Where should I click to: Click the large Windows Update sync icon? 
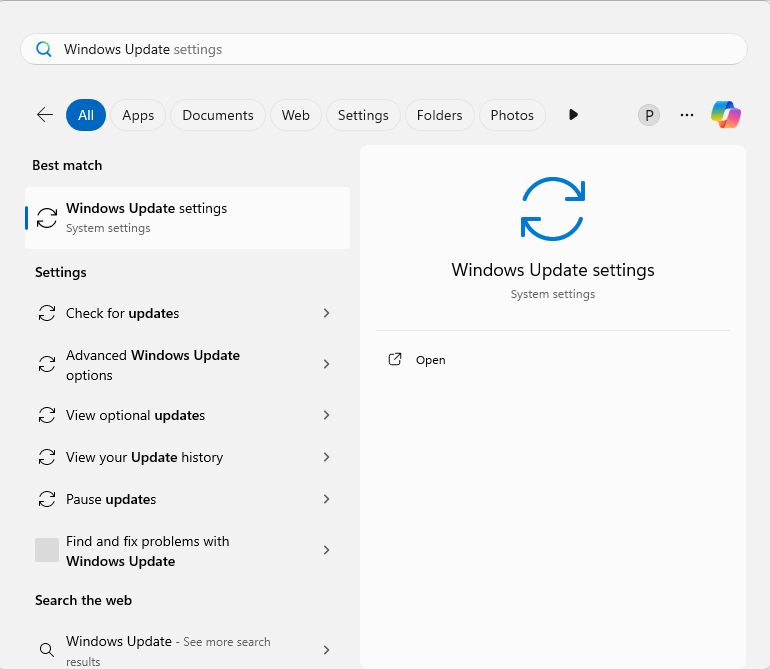pos(552,209)
